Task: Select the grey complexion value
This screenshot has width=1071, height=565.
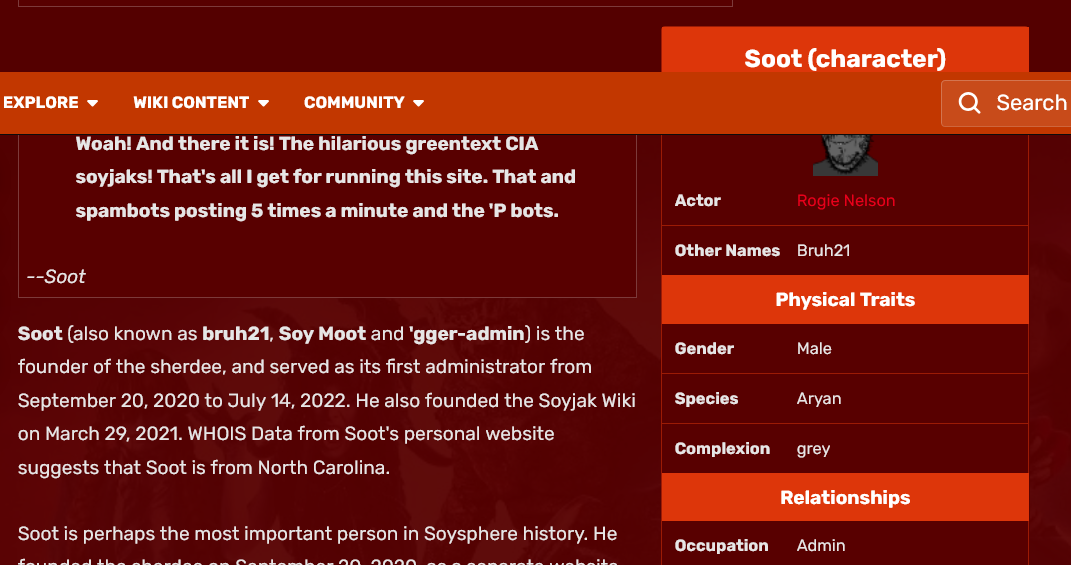Action: tap(813, 449)
